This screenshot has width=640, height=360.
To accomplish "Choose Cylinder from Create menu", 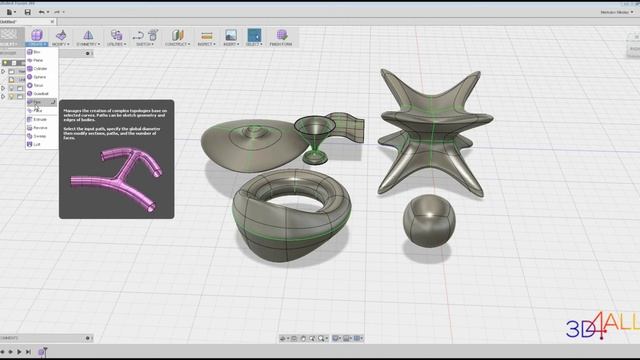I will (42, 69).
